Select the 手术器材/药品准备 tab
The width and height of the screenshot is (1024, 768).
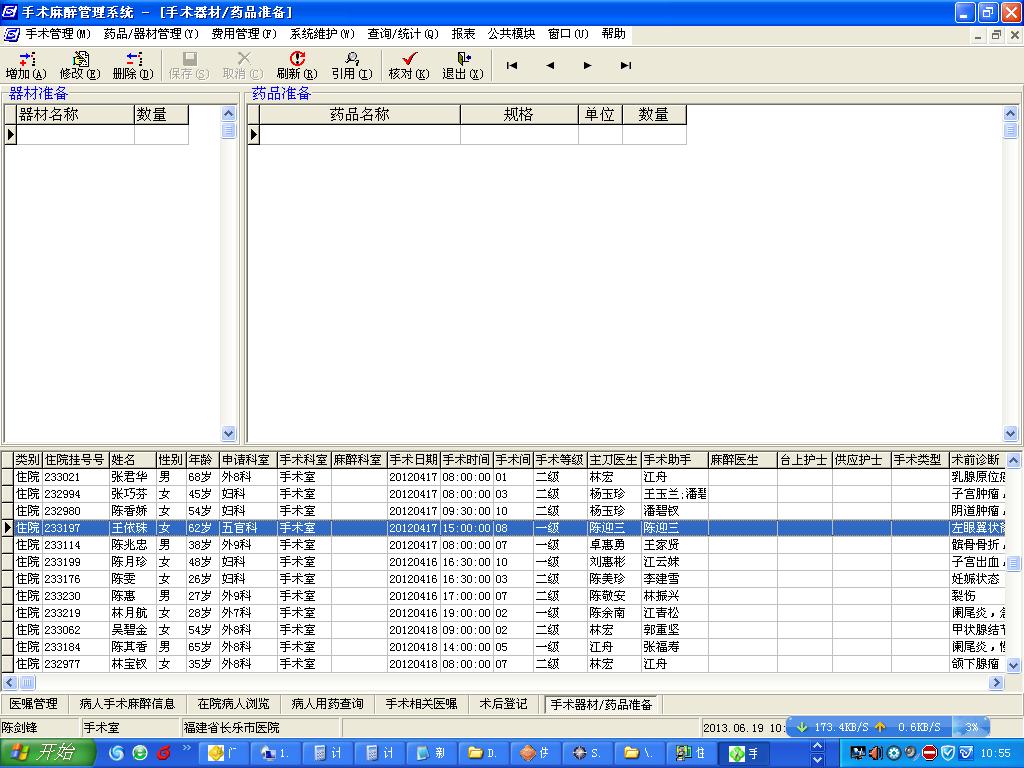pyautogui.click(x=601, y=705)
